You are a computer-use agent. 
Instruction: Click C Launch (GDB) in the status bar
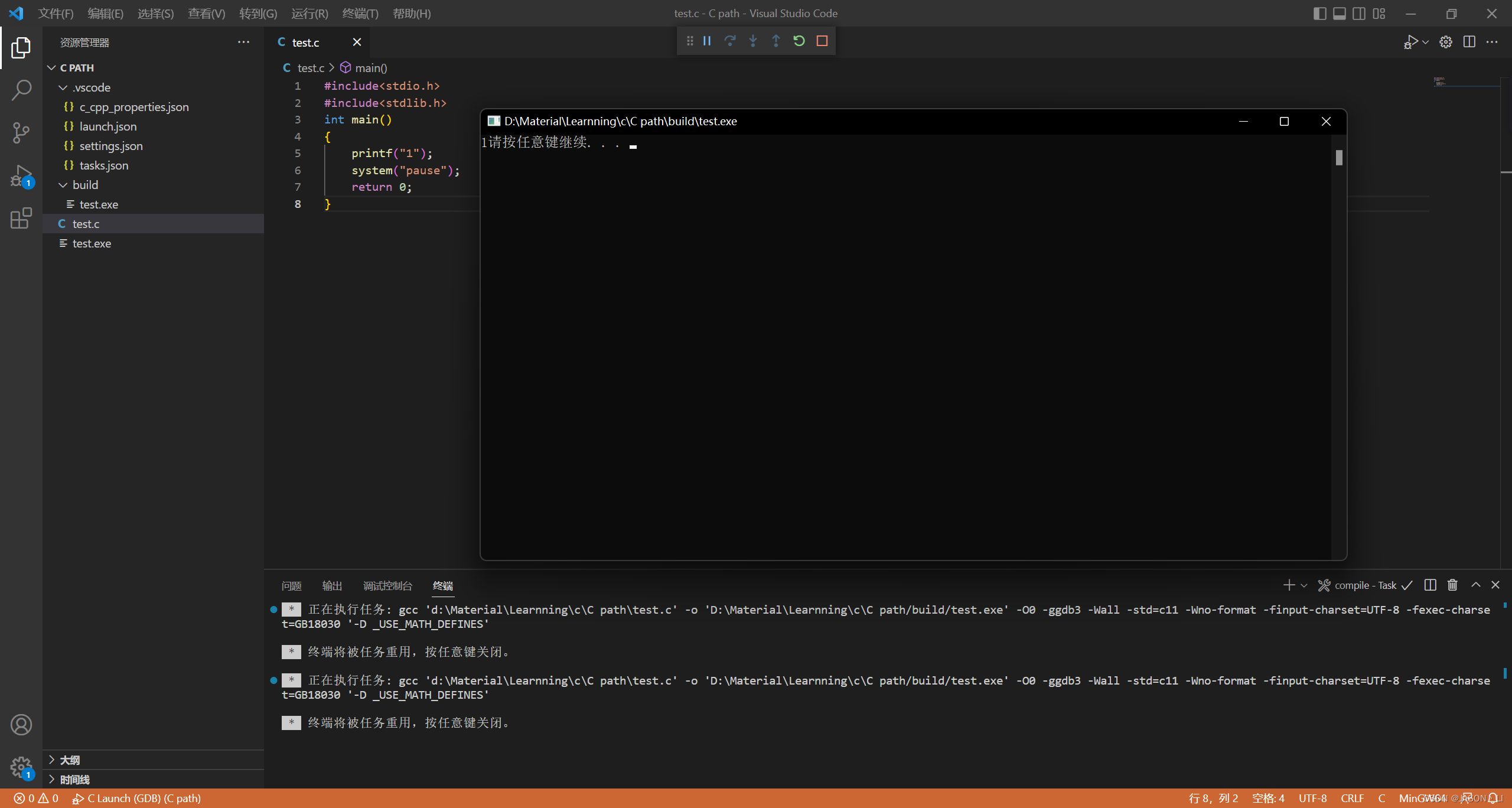(x=137, y=798)
